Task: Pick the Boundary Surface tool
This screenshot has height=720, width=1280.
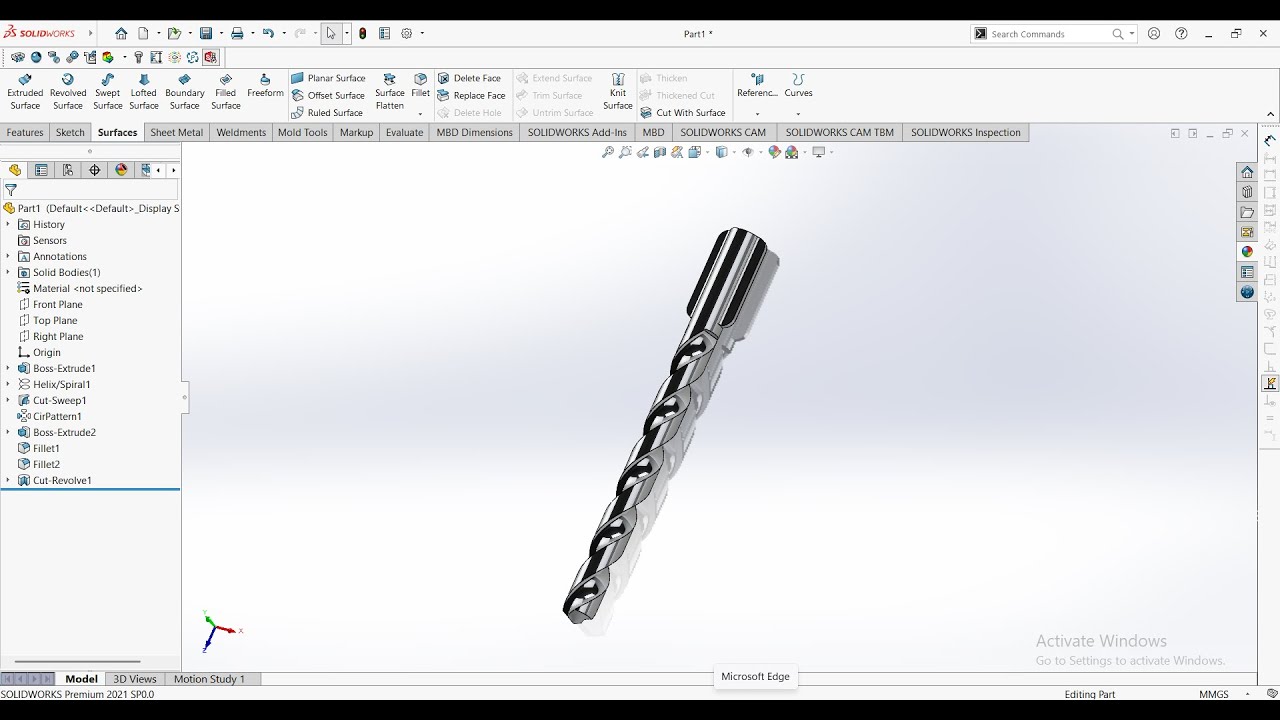Action: [x=185, y=91]
